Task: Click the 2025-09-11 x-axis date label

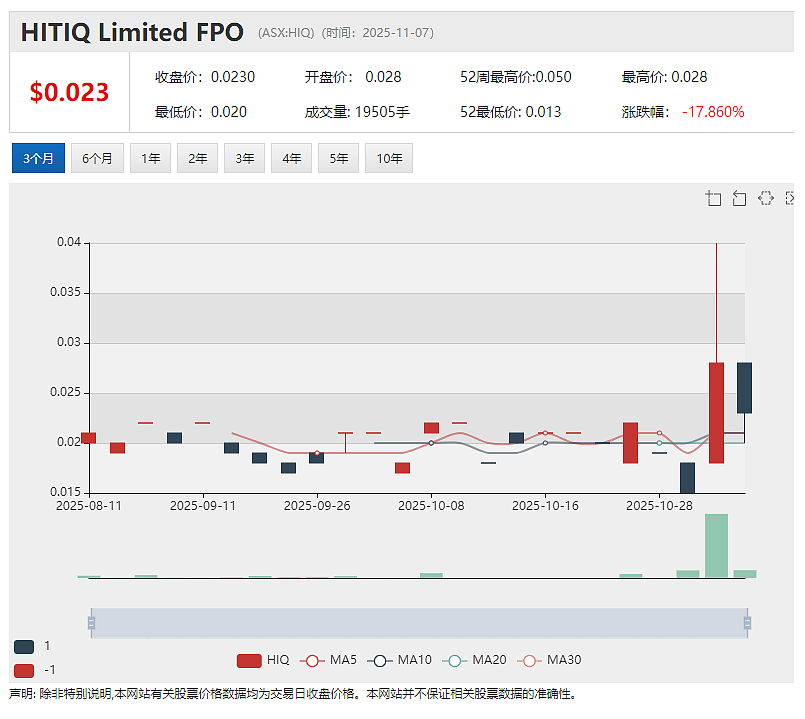Action: 203,506
